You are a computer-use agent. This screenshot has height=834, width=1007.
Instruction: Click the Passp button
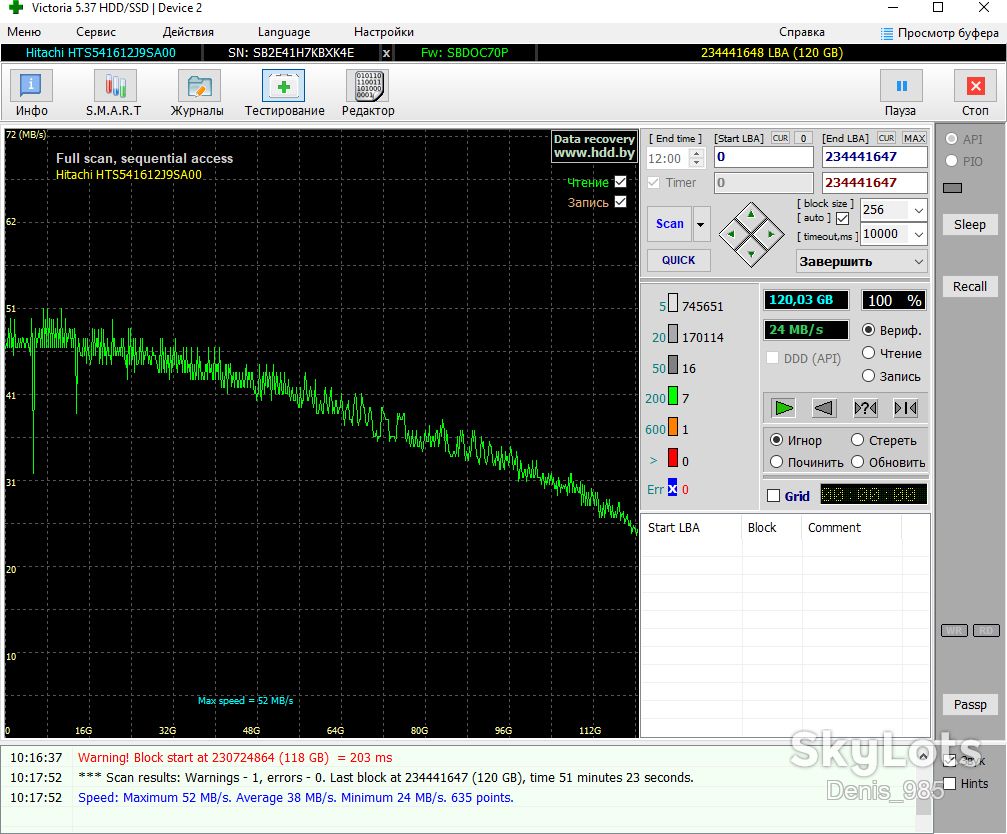pyautogui.click(x=969, y=704)
